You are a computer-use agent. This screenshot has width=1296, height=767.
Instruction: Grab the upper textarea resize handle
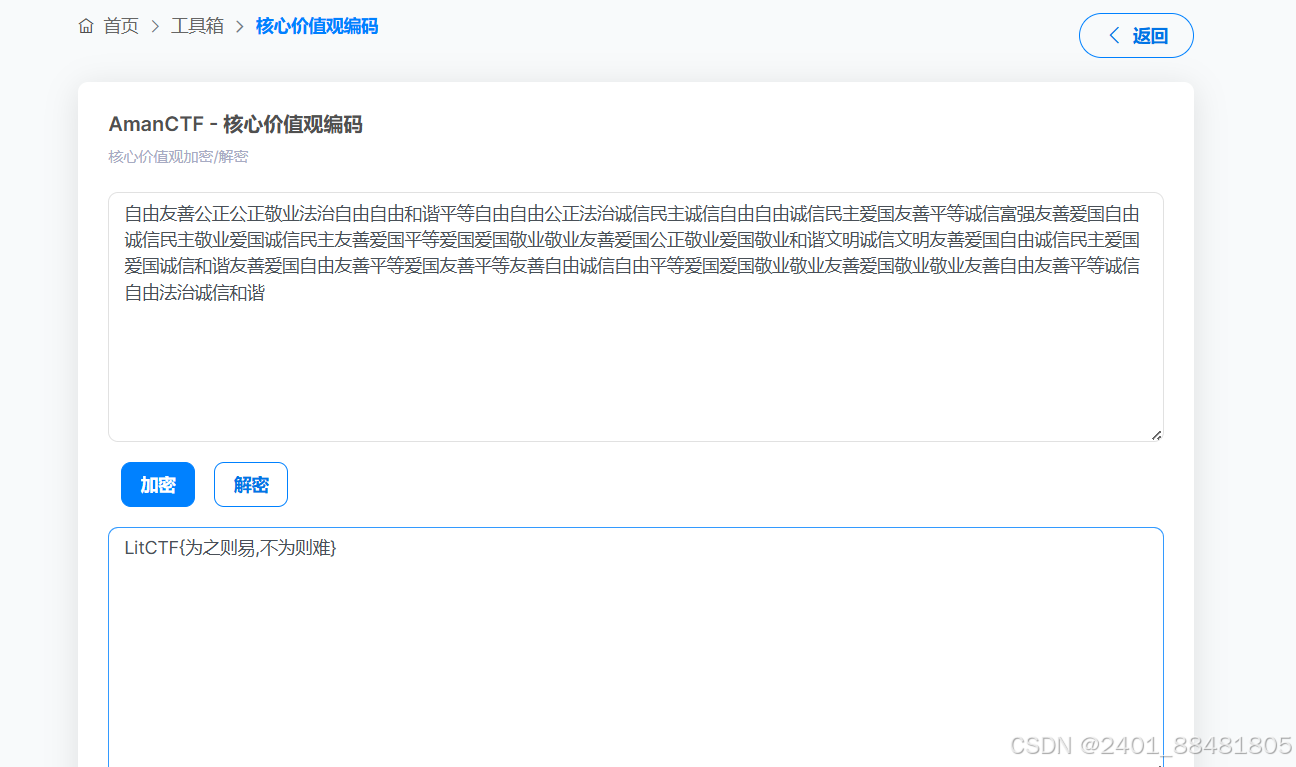point(1156,434)
